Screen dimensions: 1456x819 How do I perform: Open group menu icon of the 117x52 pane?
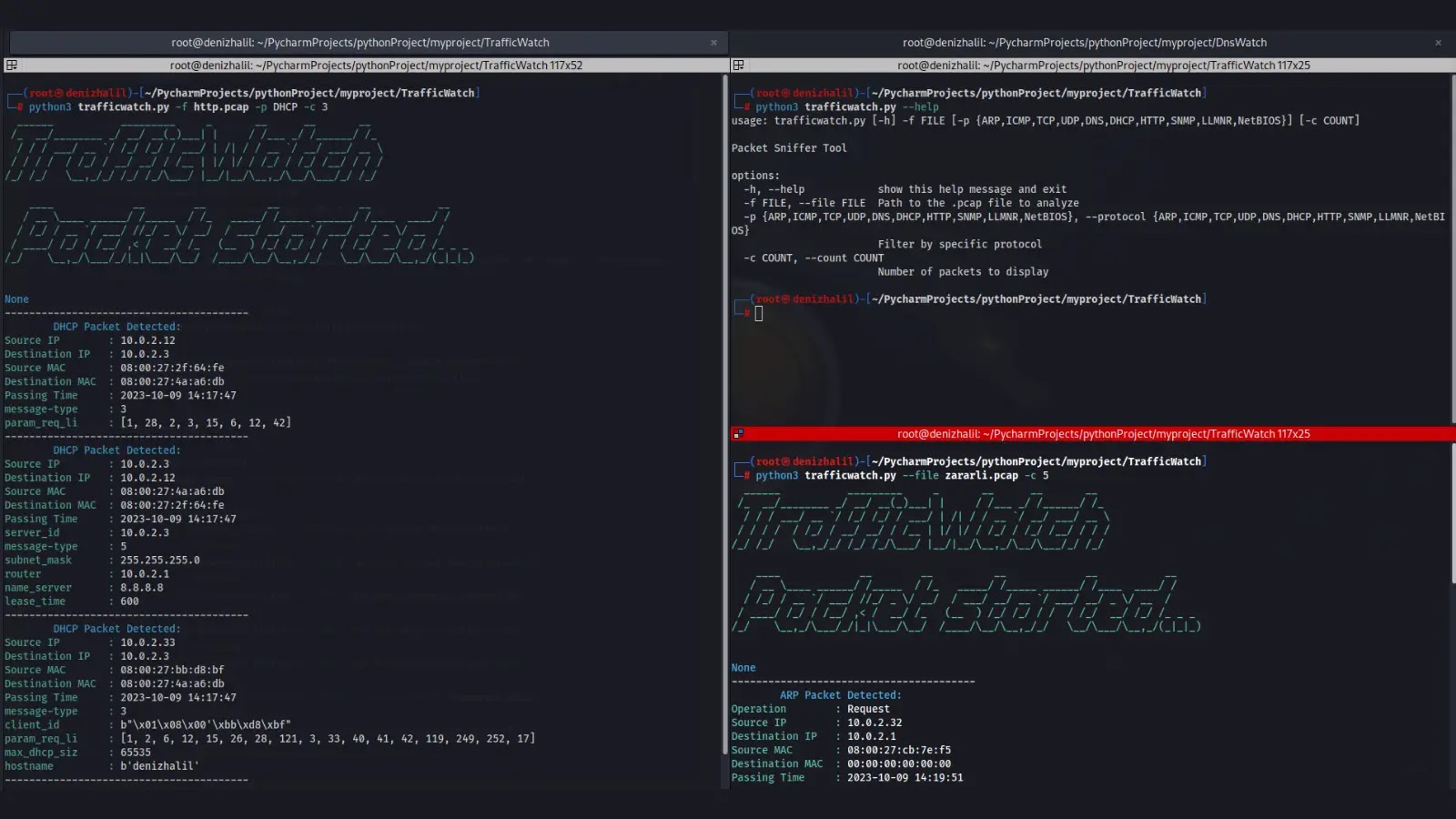[11, 66]
